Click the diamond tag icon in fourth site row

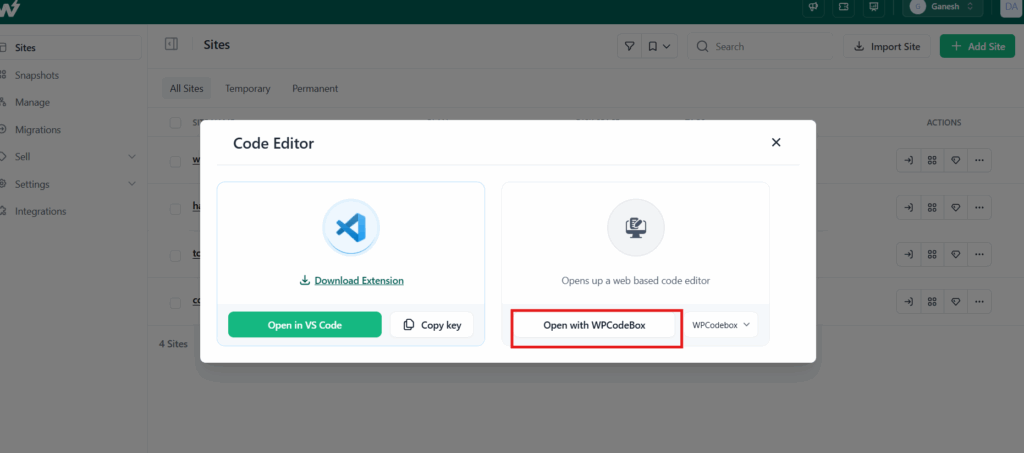tap(955, 302)
